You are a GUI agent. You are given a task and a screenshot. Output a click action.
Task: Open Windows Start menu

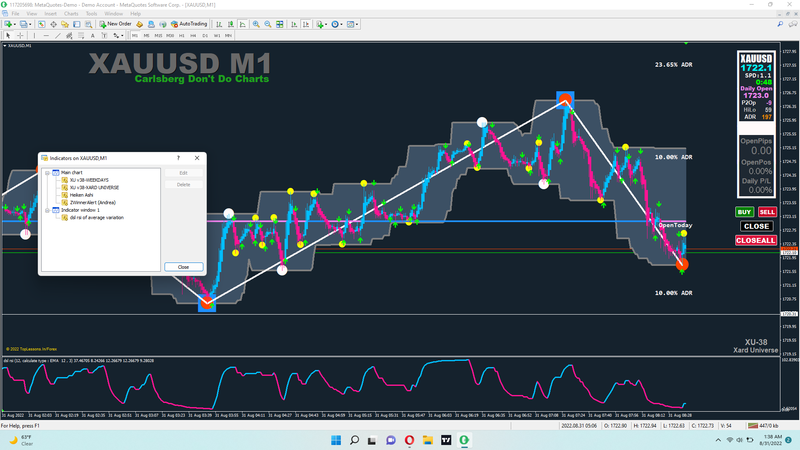tap(336, 440)
